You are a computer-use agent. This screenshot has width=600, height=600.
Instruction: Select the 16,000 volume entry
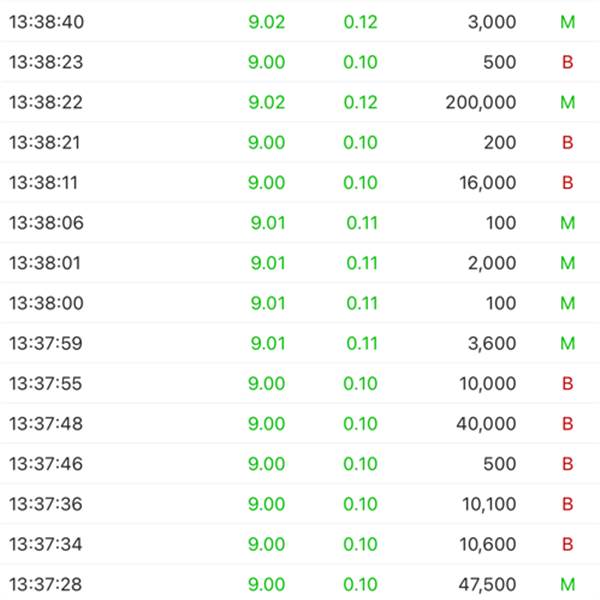[x=486, y=183]
